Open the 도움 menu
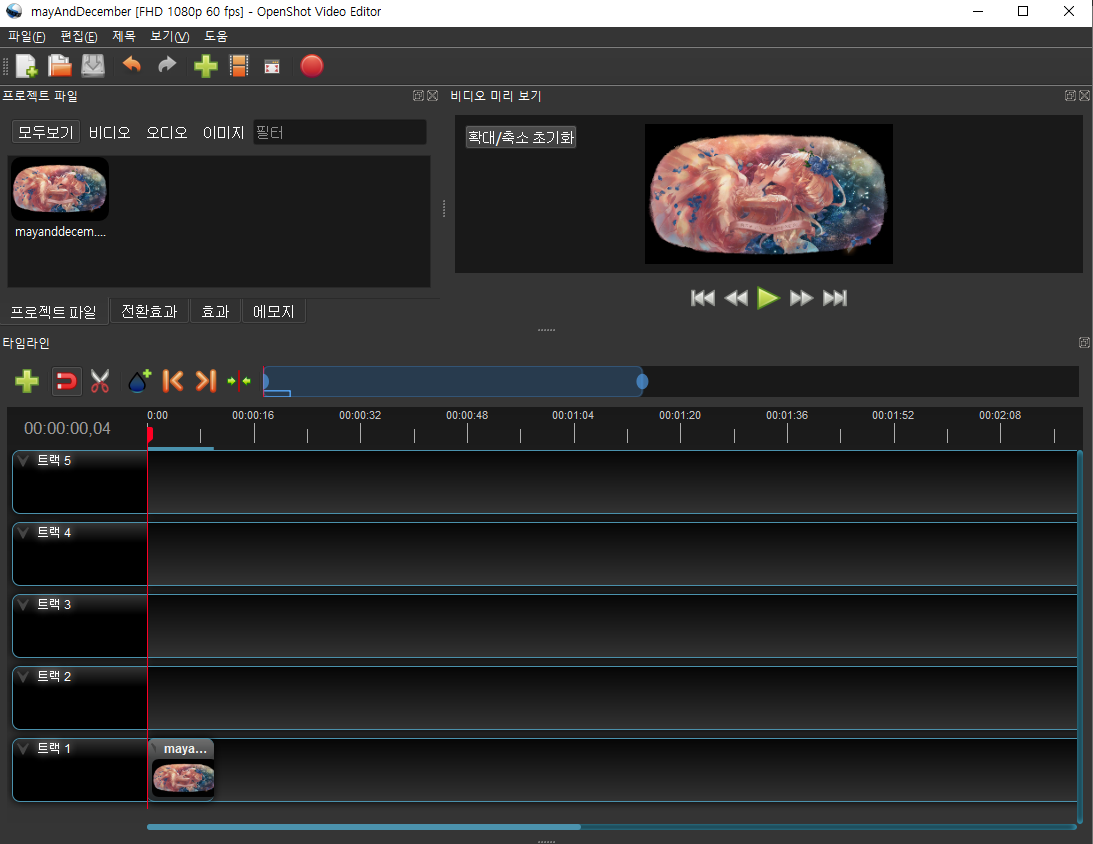 pyautogui.click(x=215, y=36)
